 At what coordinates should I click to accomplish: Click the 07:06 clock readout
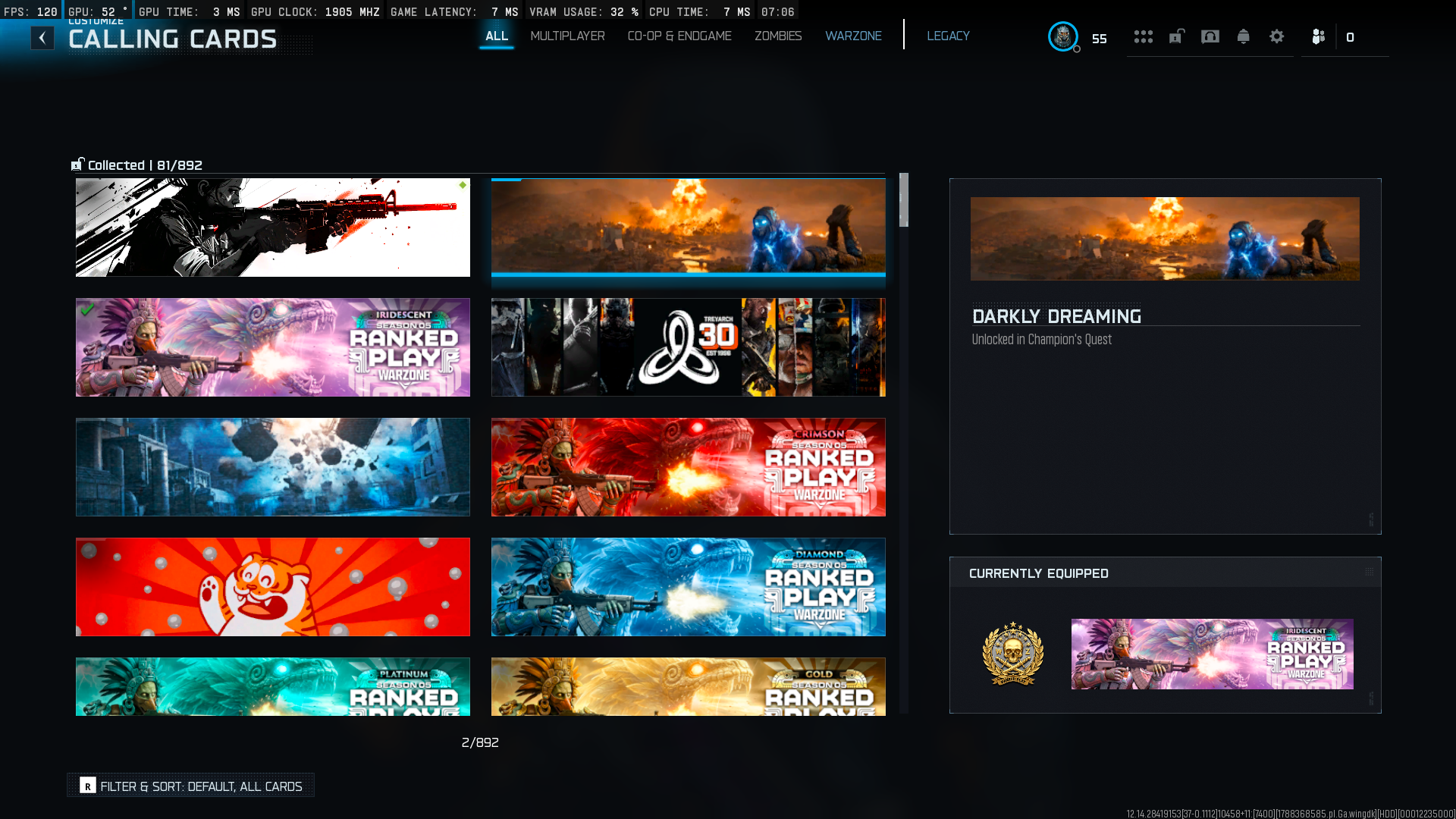[x=778, y=11]
